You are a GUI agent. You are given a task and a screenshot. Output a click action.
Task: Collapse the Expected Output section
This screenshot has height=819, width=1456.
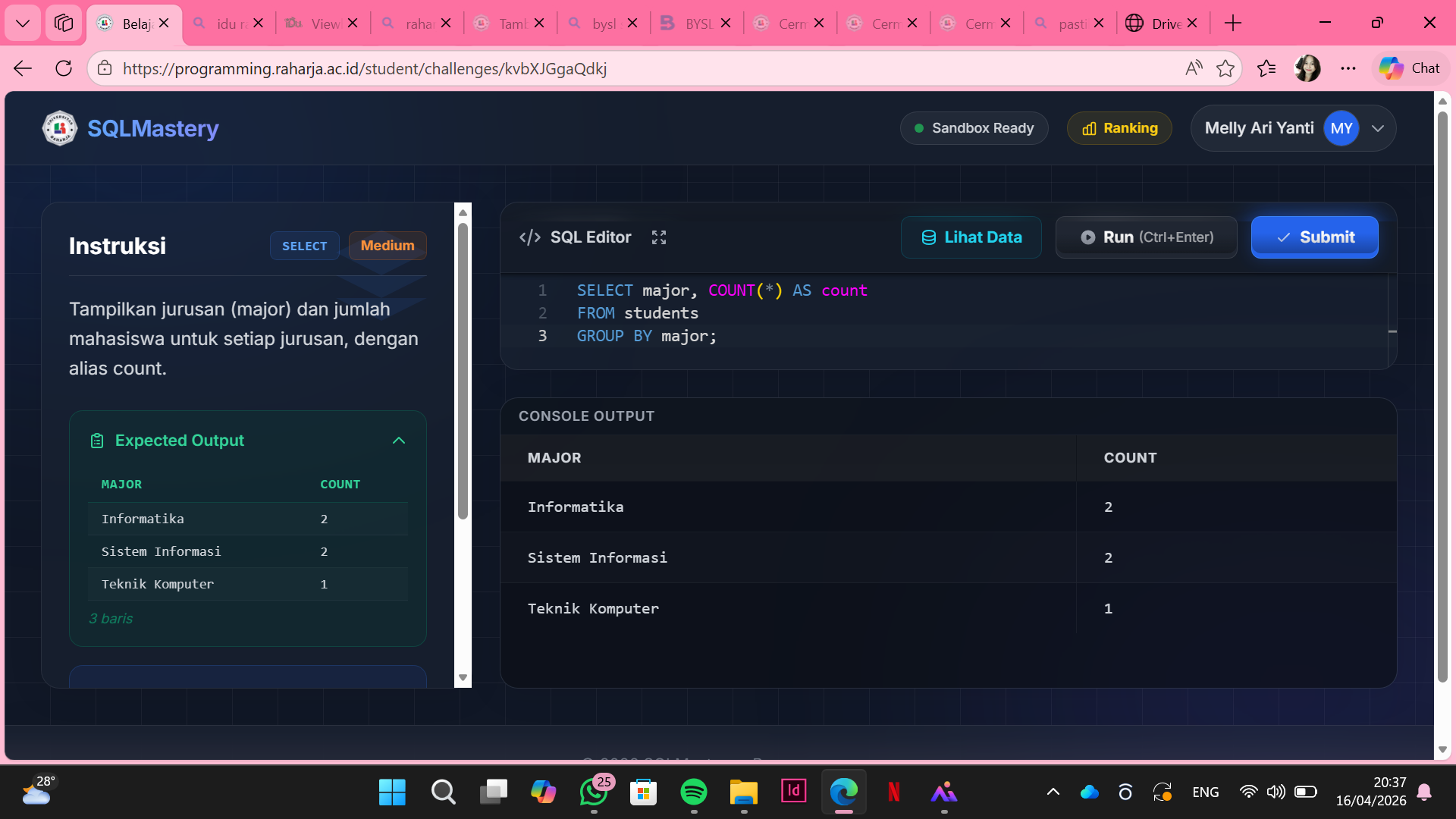pyautogui.click(x=399, y=441)
